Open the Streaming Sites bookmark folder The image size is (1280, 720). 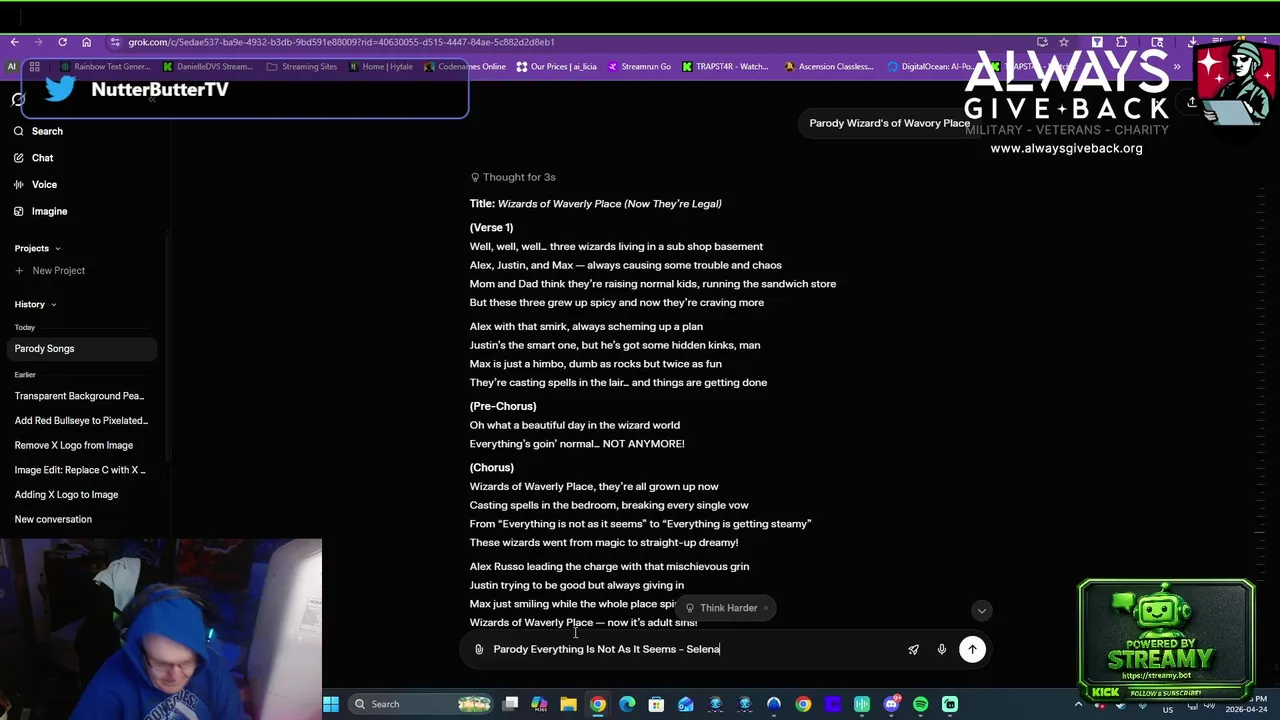302,67
